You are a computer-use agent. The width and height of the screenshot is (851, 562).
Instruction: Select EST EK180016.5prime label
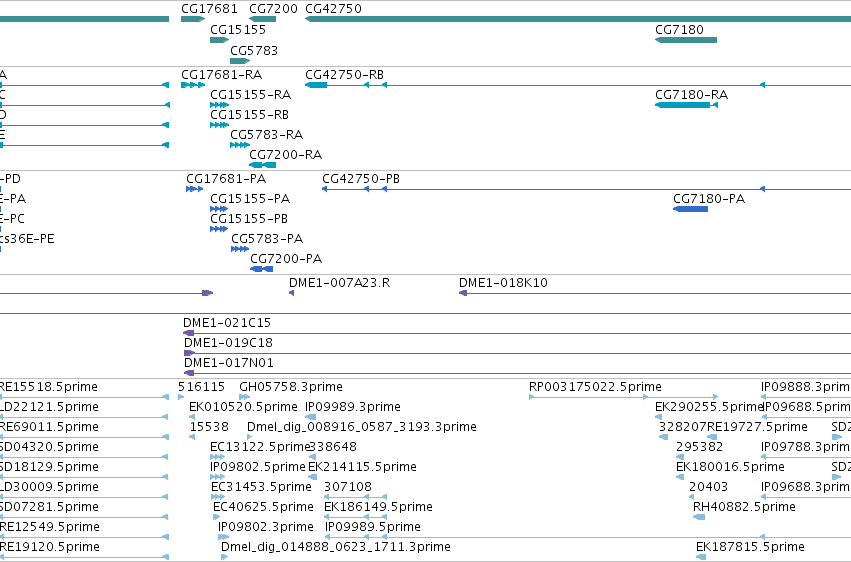730,468
